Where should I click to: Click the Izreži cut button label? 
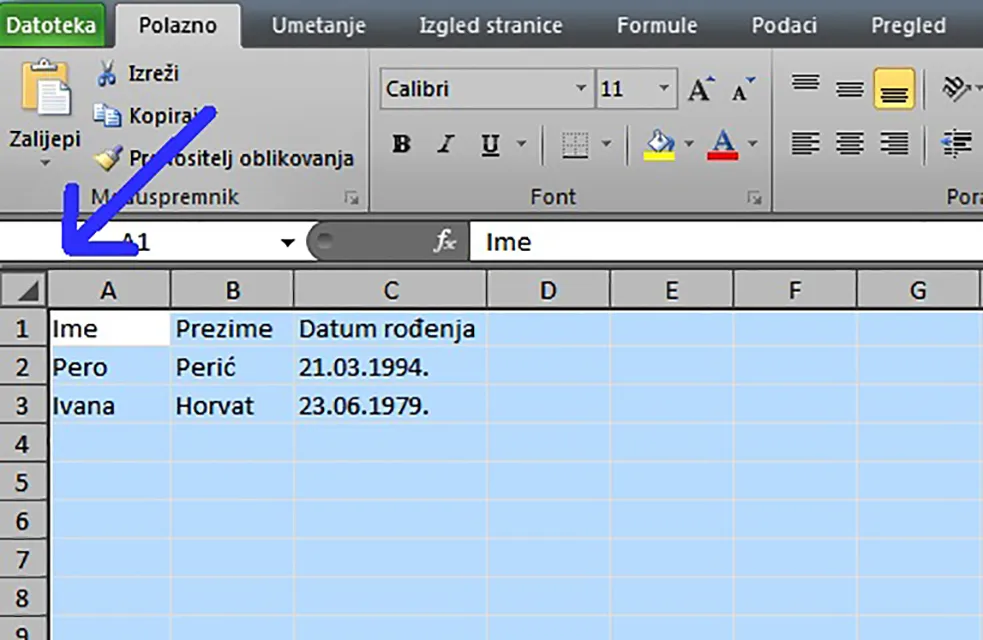point(154,73)
